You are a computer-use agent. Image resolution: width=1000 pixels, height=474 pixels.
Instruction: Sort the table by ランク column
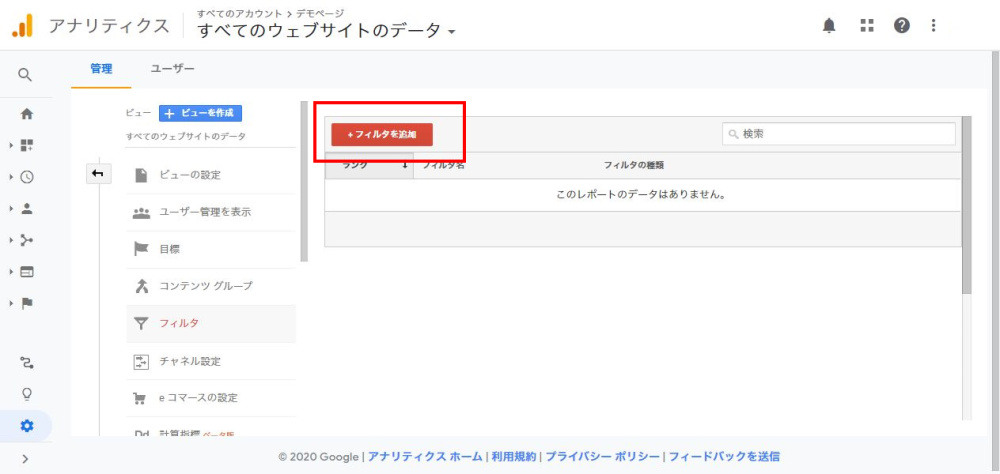click(x=368, y=165)
